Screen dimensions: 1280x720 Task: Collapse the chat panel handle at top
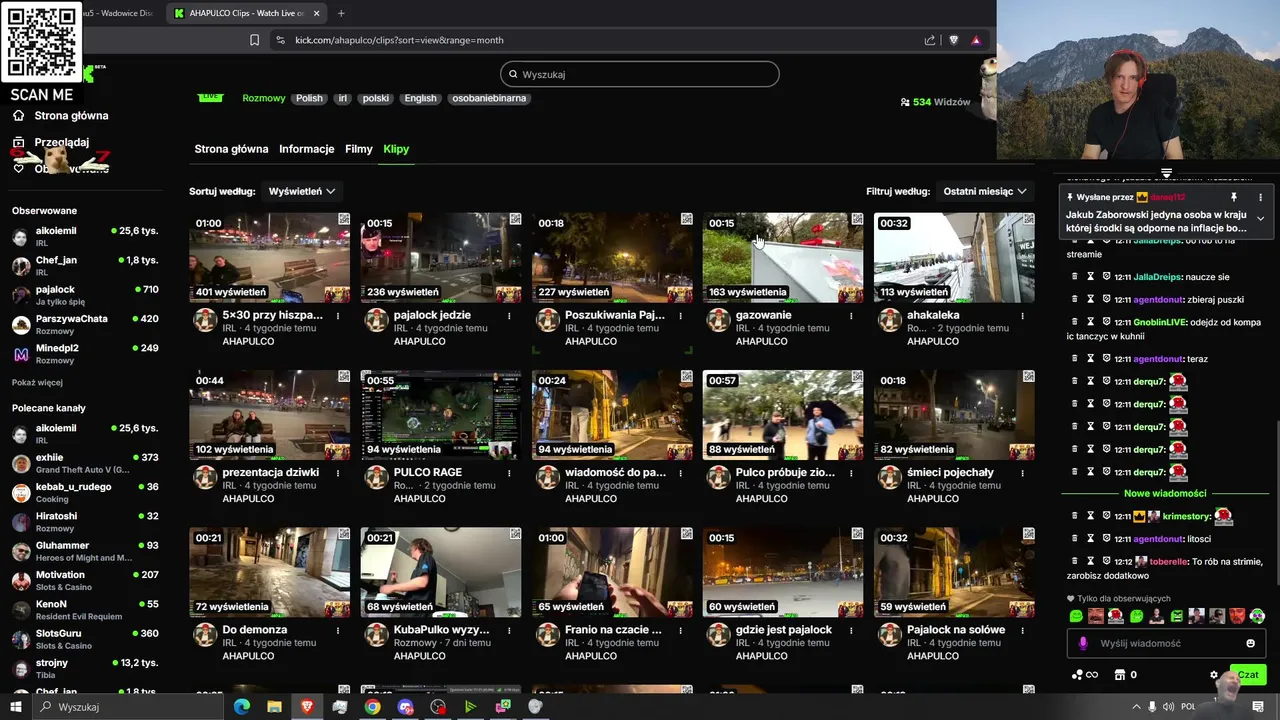tap(1166, 174)
